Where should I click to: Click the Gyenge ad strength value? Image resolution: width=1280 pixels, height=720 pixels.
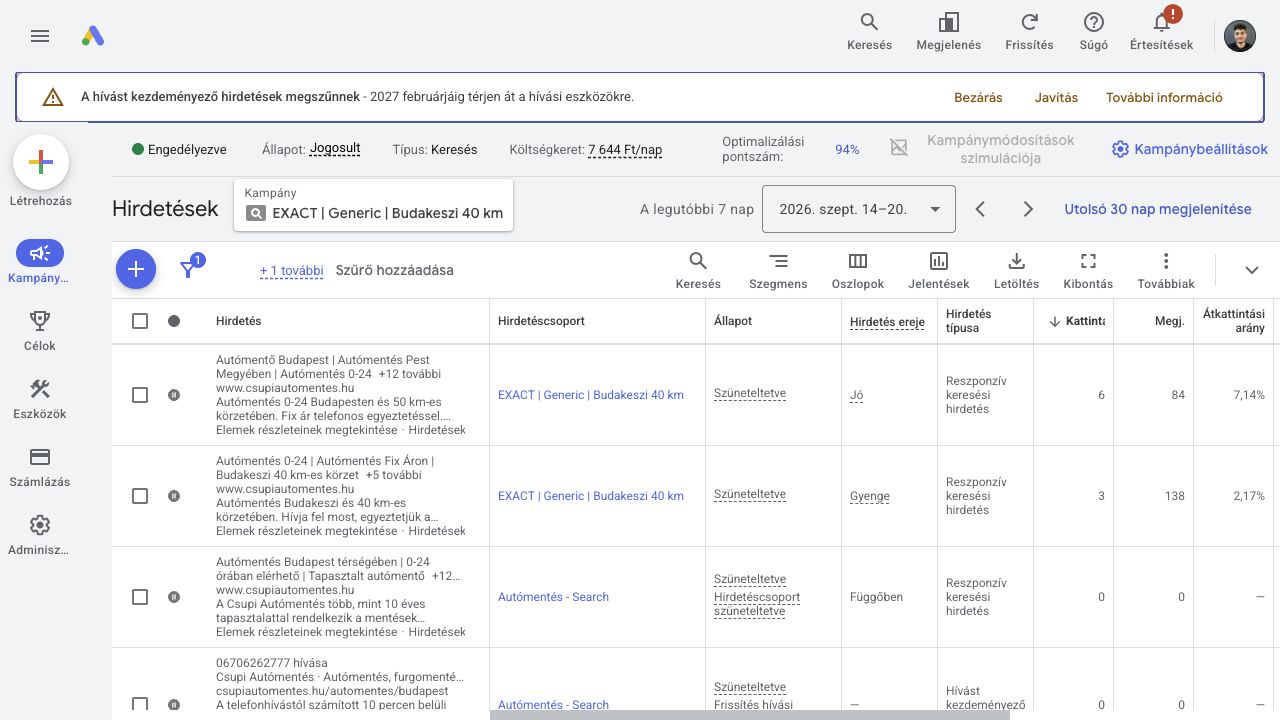[x=869, y=497]
